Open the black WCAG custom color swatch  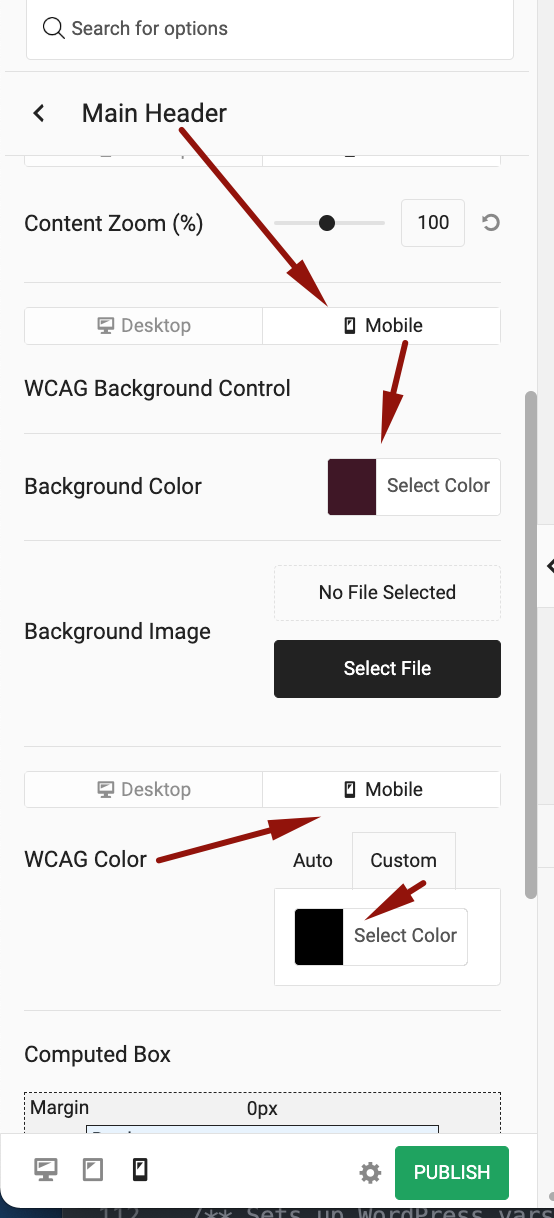click(x=319, y=937)
